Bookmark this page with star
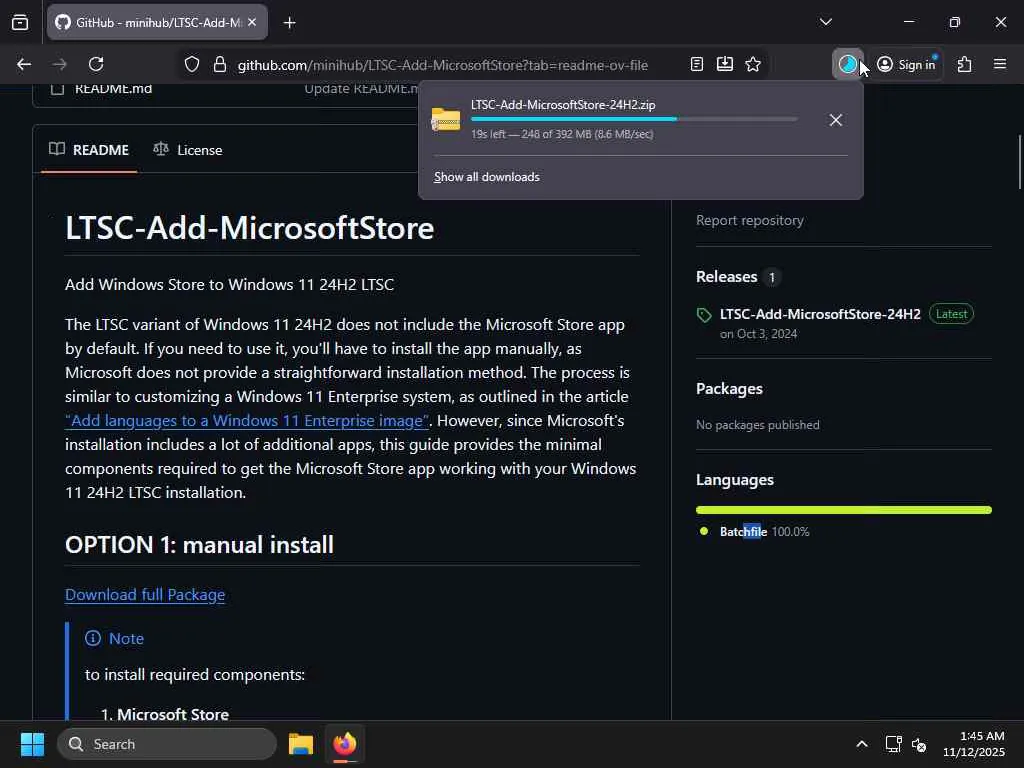The image size is (1024, 768). [753, 64]
